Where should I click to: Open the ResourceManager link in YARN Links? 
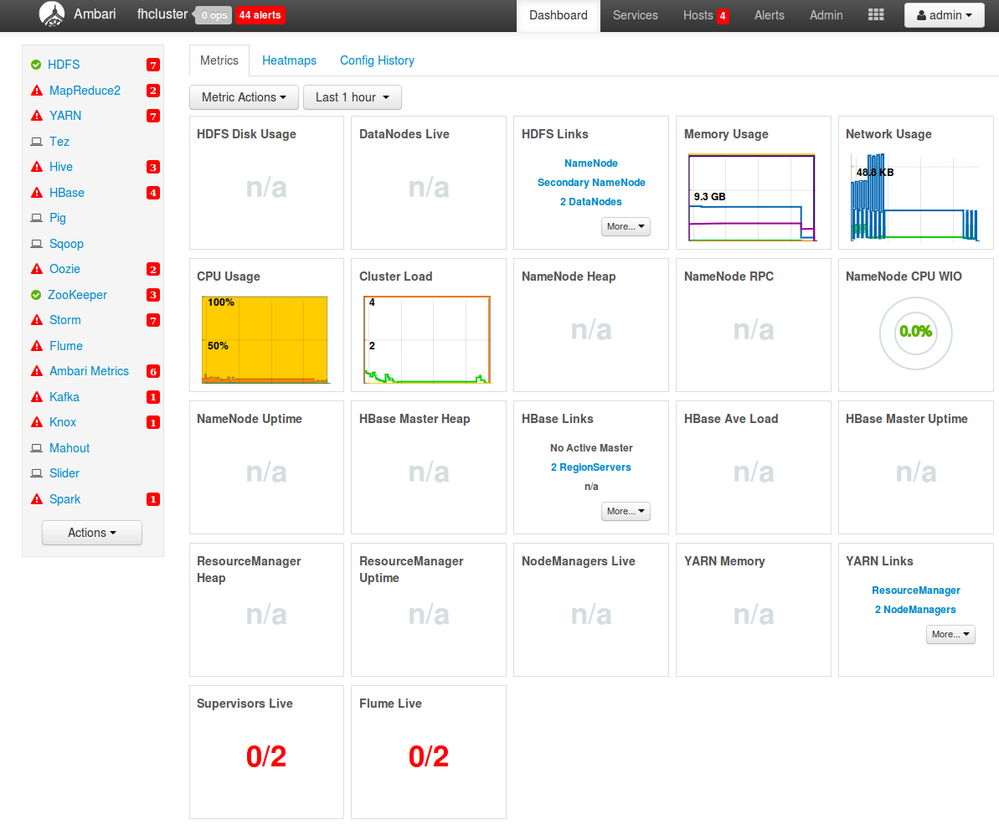916,590
